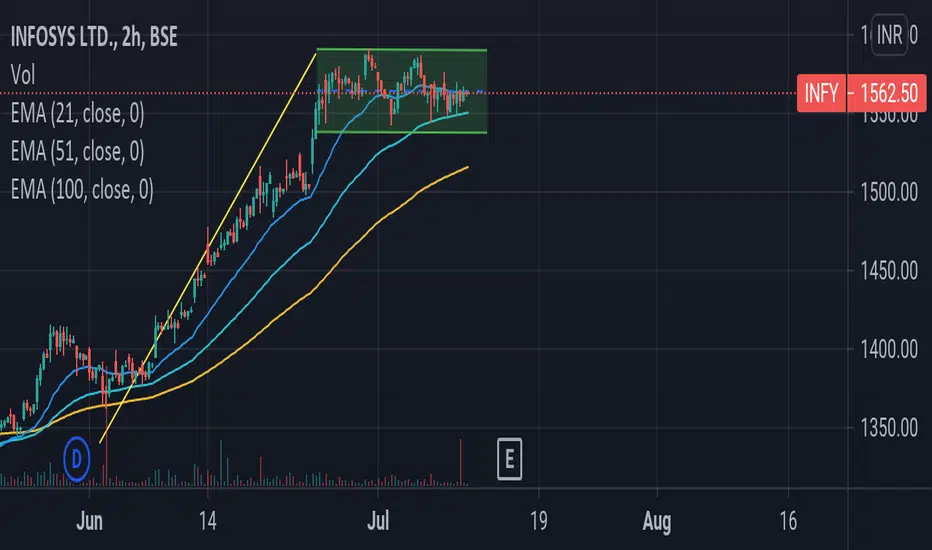Click the Jul date axis label
Viewport: 932px width, 550px height.
click(378, 521)
